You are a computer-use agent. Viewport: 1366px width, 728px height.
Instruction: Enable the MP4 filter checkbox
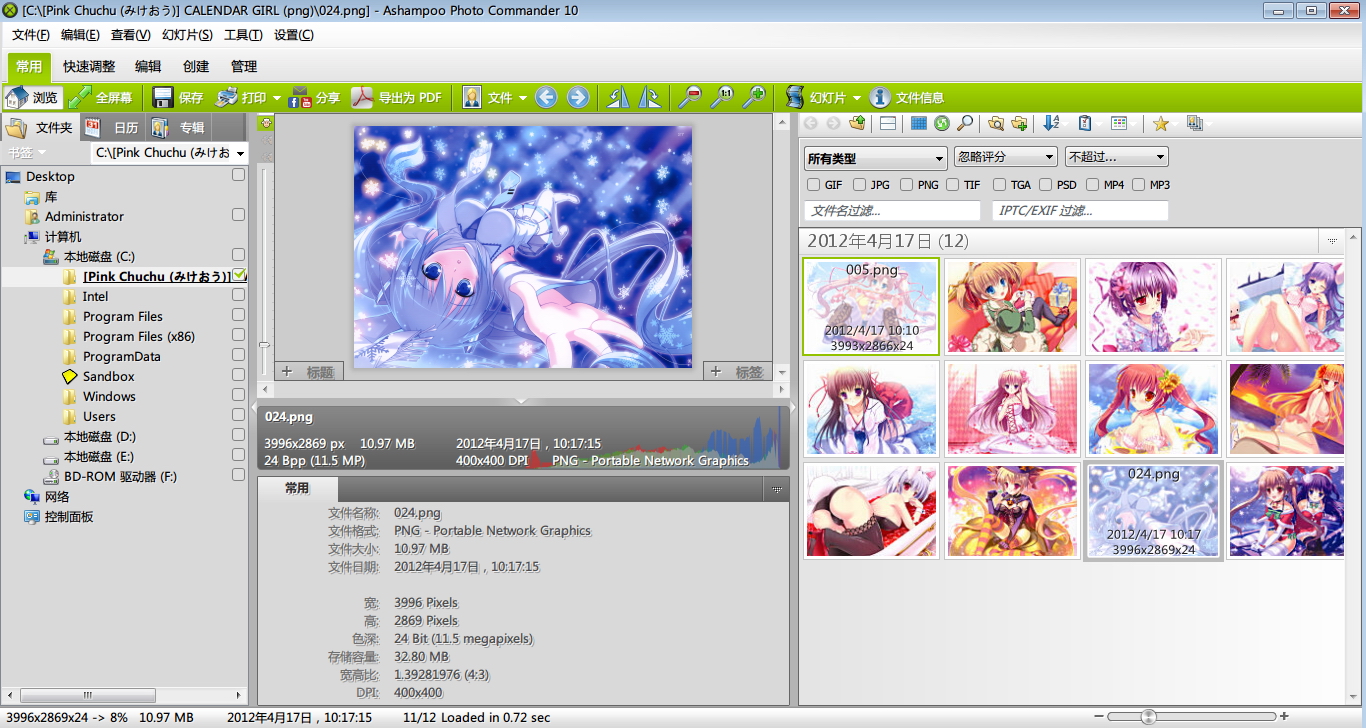[x=1093, y=185]
